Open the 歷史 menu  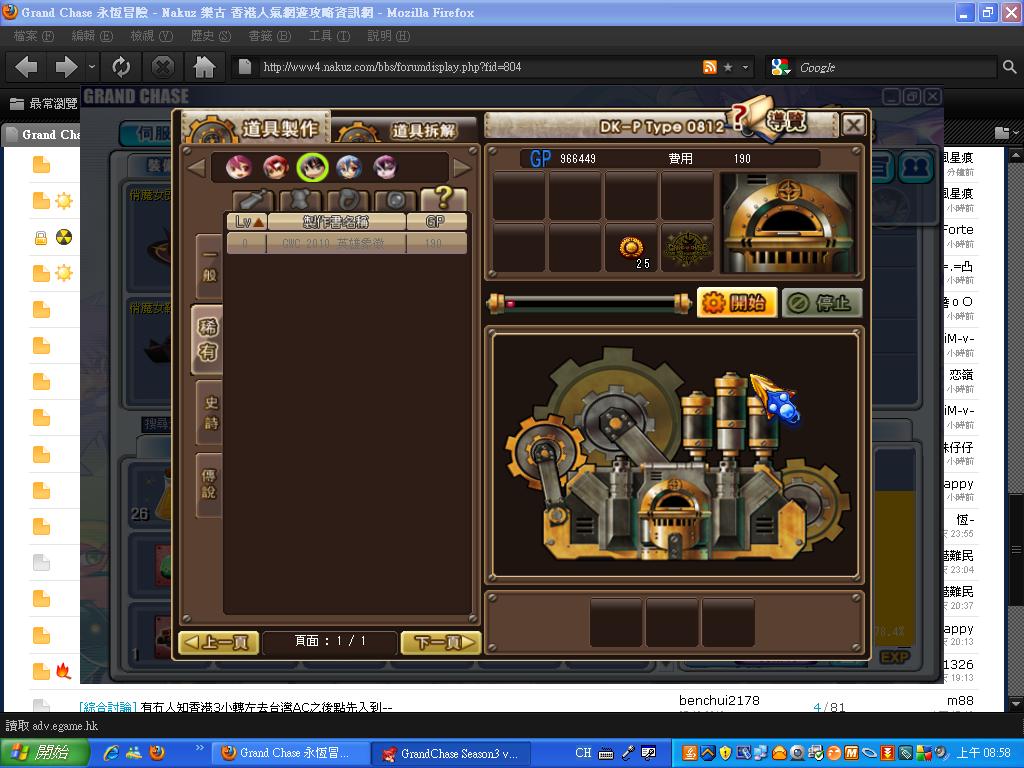210,36
